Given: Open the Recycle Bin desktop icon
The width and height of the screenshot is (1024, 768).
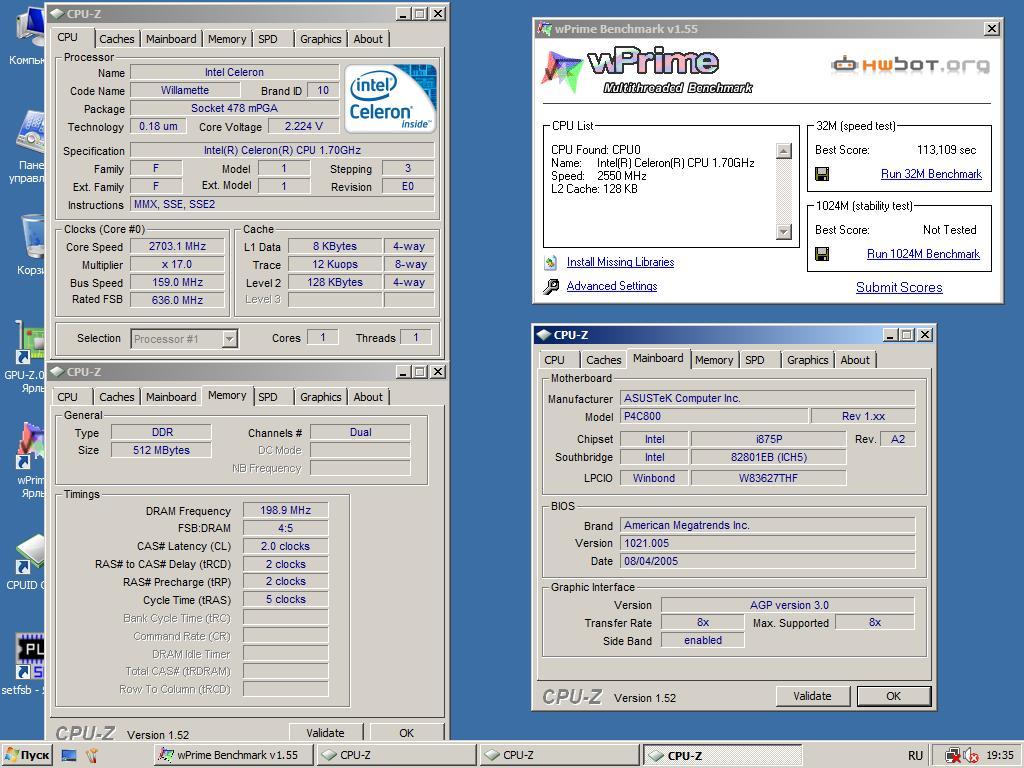Looking at the screenshot, I should [33, 236].
